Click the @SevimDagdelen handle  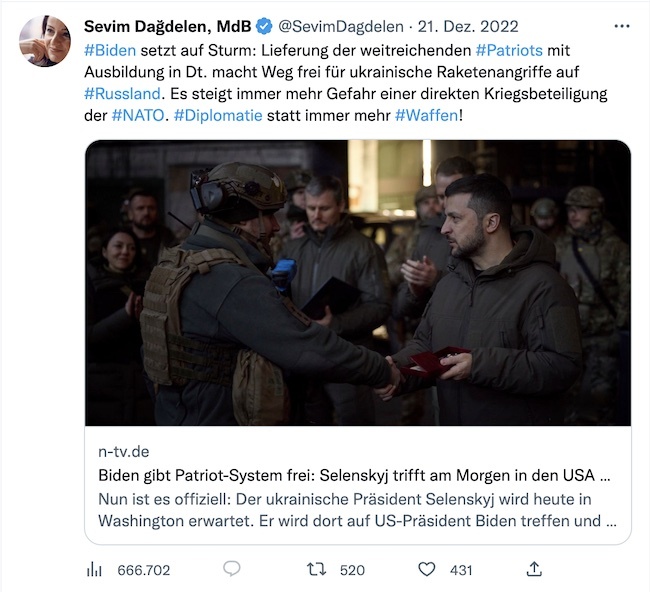click(x=341, y=27)
